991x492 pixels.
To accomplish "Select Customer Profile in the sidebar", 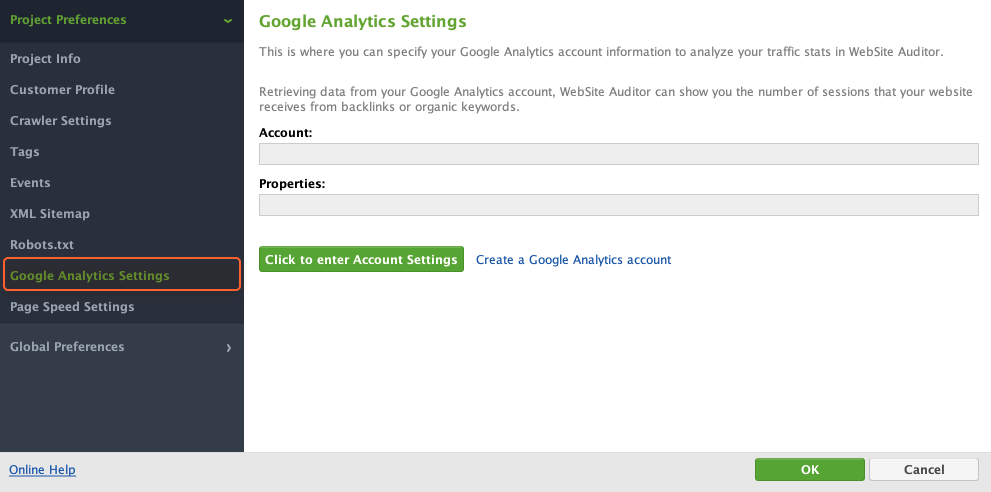I will 62,90.
